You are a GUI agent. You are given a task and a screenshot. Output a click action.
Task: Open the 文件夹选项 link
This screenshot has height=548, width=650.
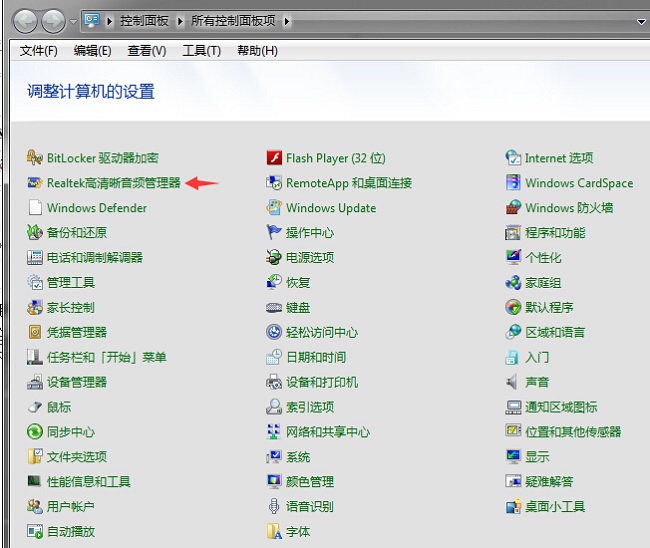pos(77,456)
